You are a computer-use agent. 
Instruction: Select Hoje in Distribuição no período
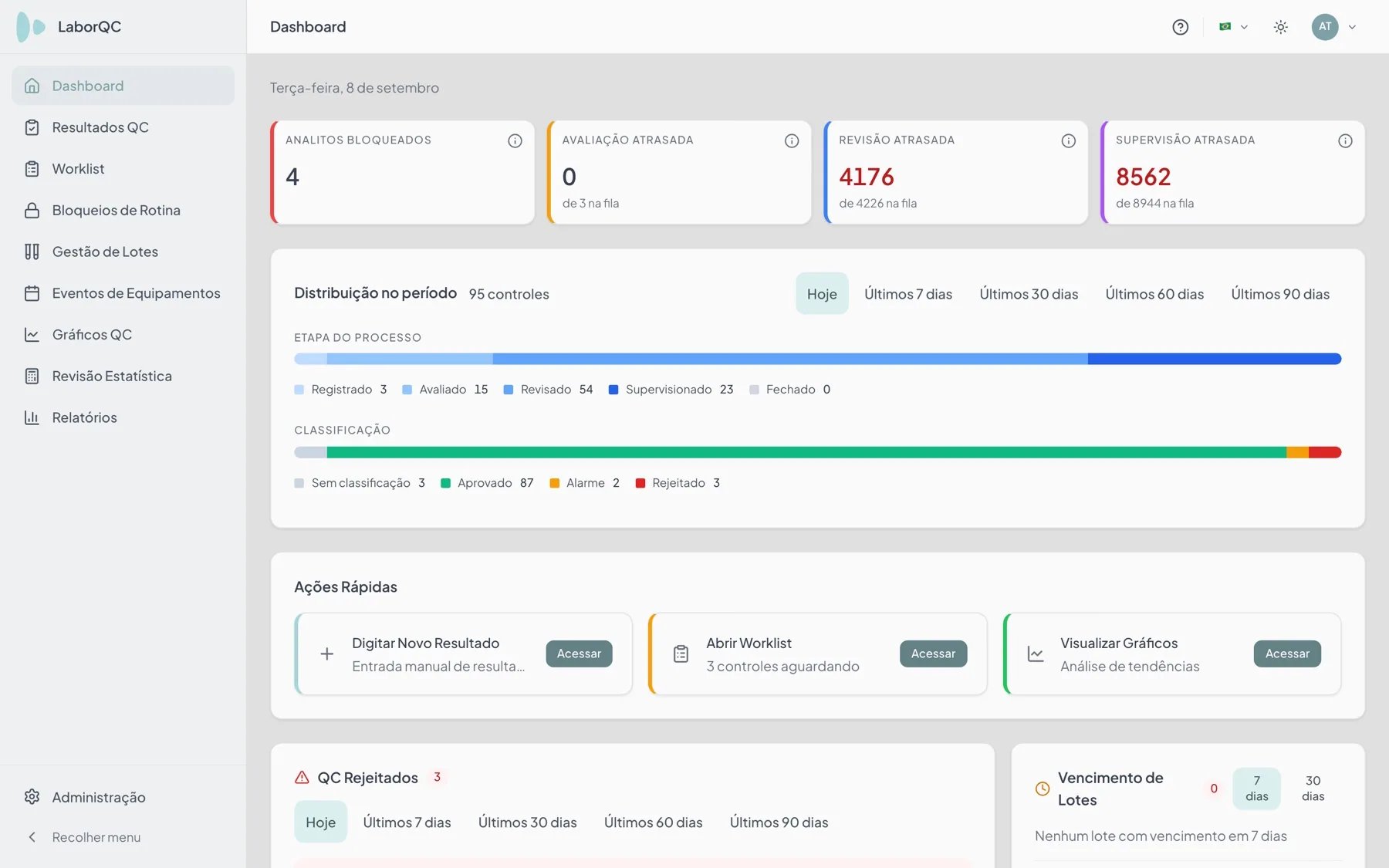[x=822, y=294]
